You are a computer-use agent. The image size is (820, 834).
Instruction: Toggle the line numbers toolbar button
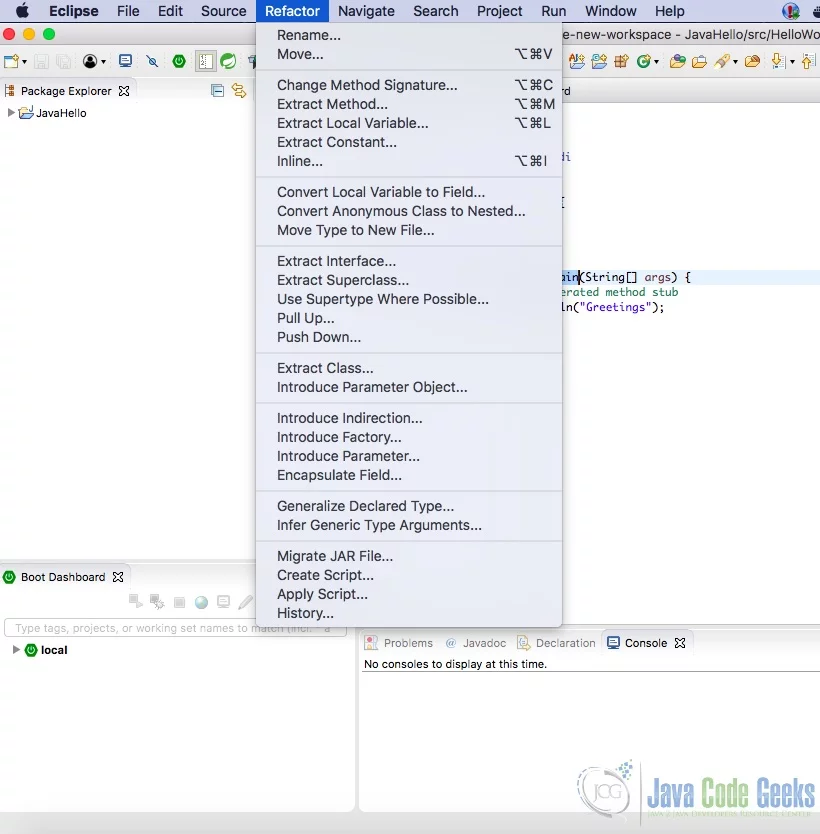205,62
